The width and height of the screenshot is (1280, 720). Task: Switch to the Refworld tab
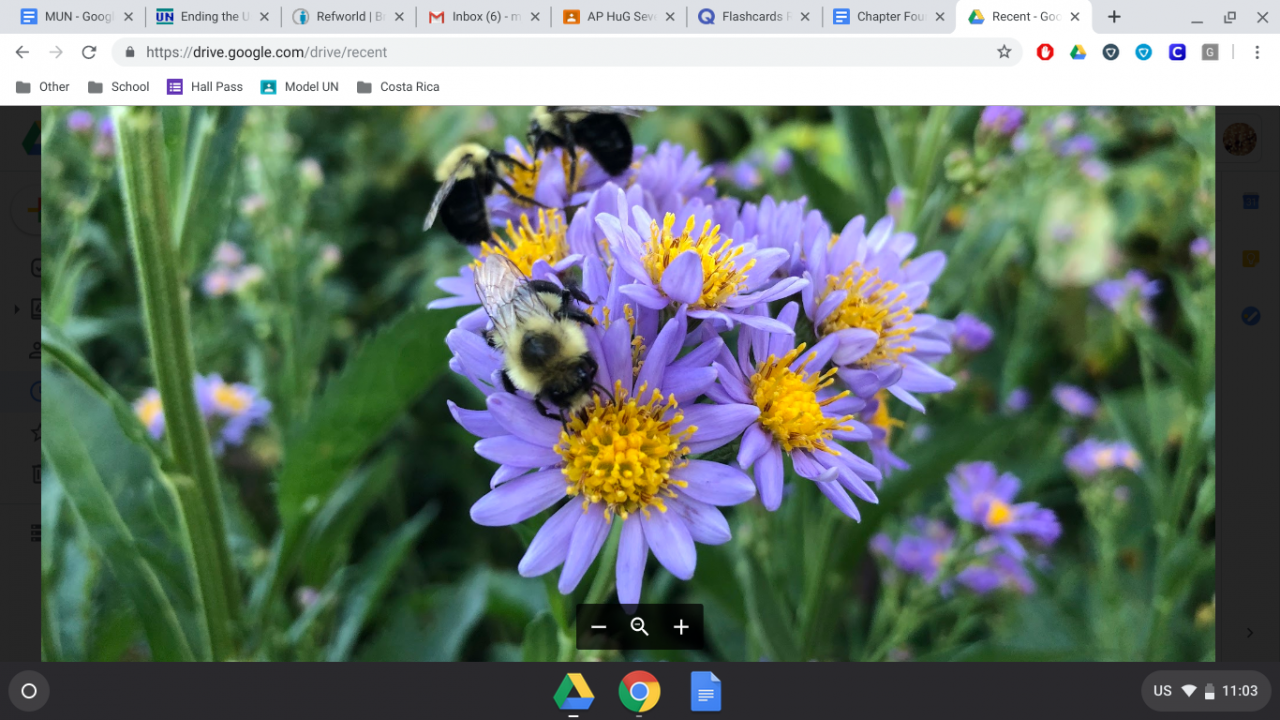[x=346, y=17]
